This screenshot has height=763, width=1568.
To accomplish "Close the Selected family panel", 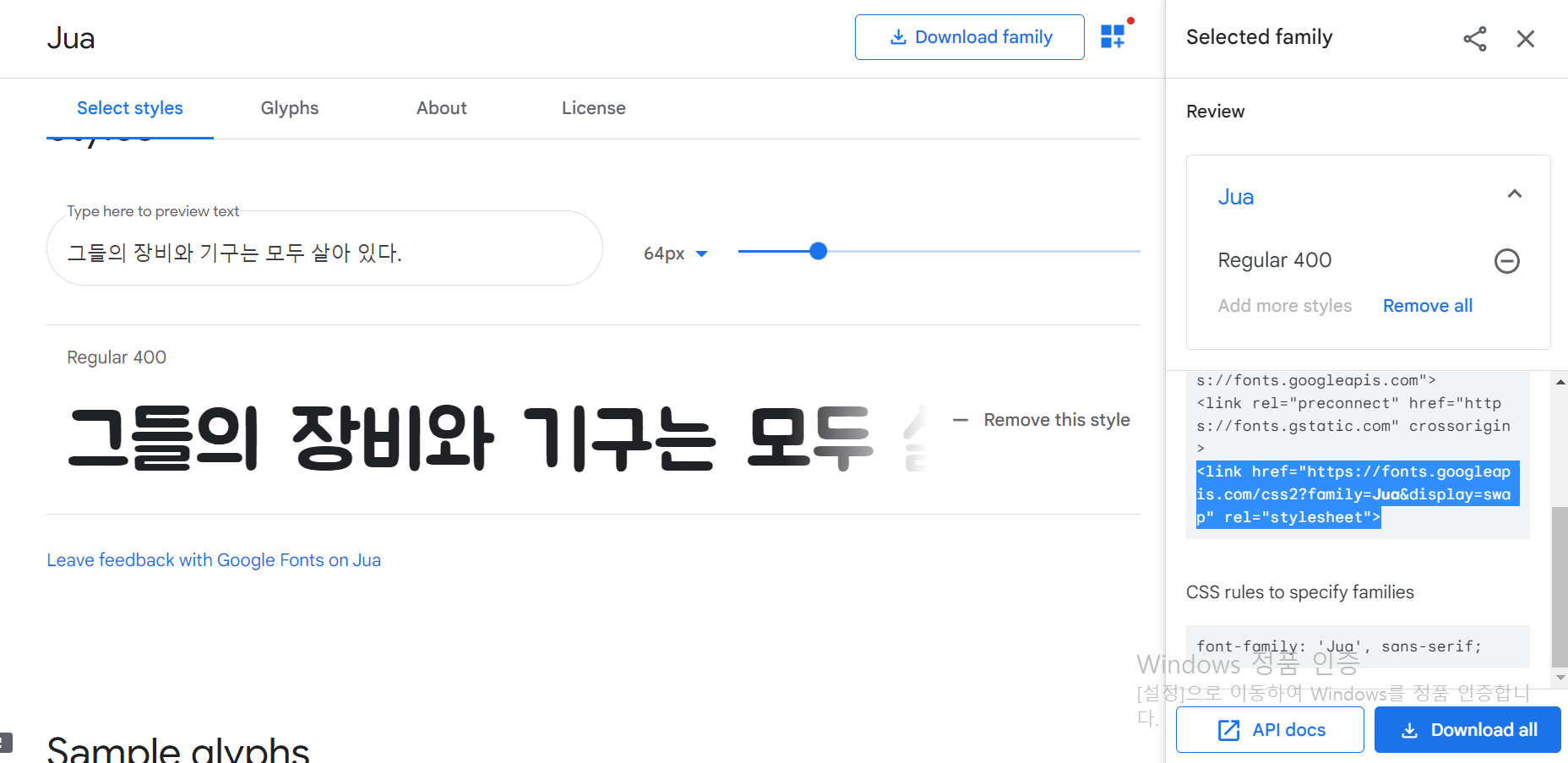I will pyautogui.click(x=1526, y=39).
